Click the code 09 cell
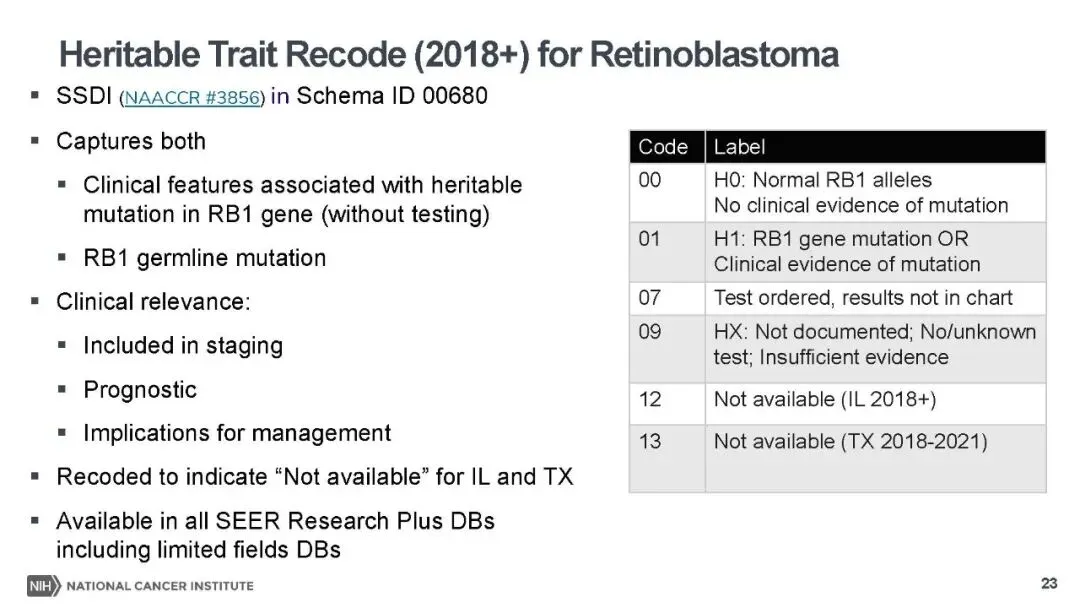The height and width of the screenshot is (608, 1080). [x=650, y=331]
